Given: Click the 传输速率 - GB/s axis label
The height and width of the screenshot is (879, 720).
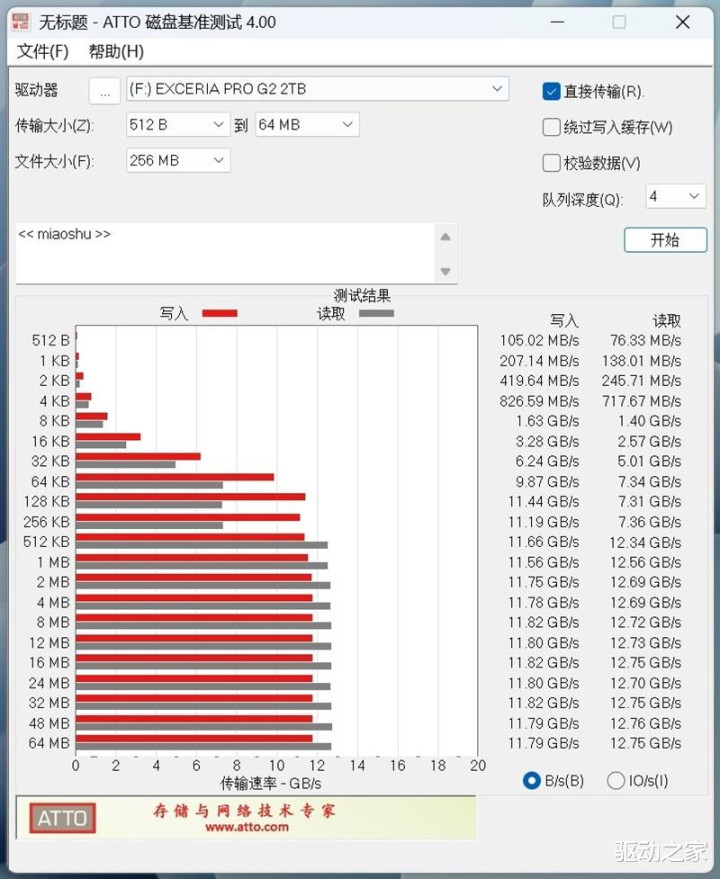Looking at the screenshot, I should pyautogui.click(x=271, y=783).
